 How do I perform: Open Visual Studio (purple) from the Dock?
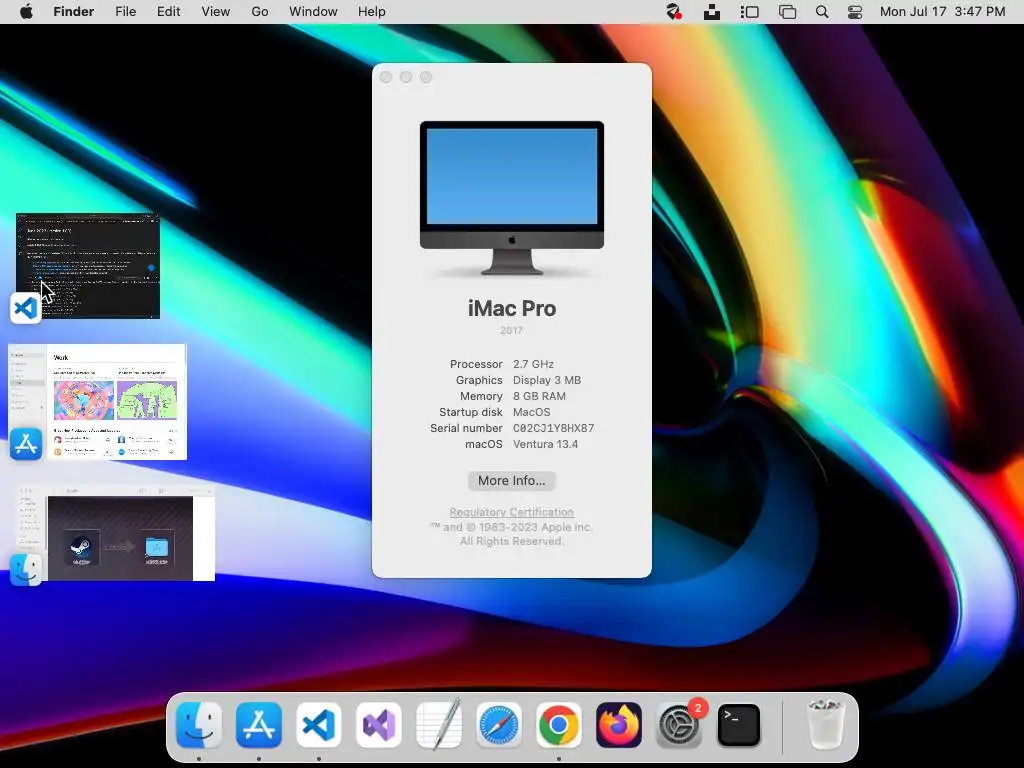click(379, 725)
